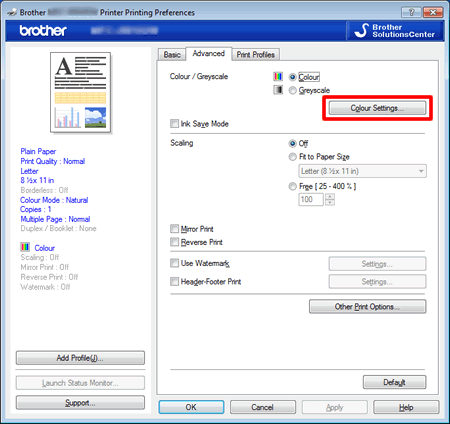
Task: Enable the Ink Save Mode checkbox
Action: tap(174, 124)
